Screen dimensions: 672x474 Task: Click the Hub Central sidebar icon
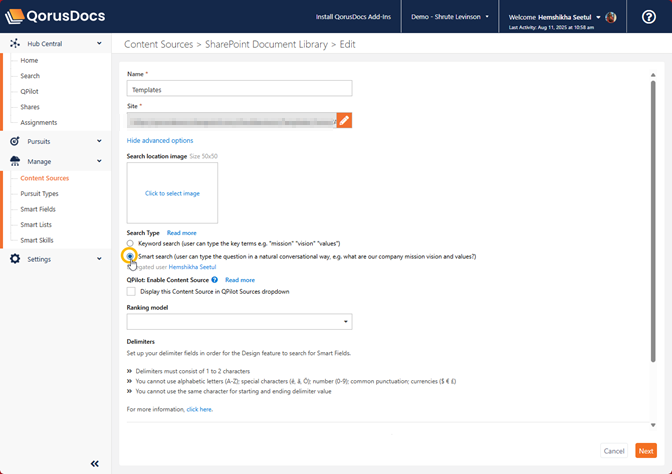(x=15, y=44)
